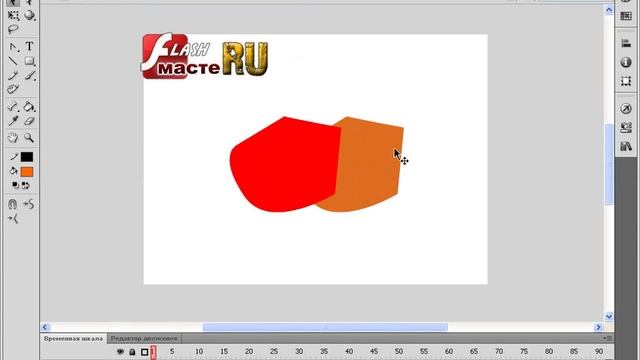Viewport: 640px width, 360px height.
Task: Toggle Snap to Objects magnet
Action: point(13,204)
